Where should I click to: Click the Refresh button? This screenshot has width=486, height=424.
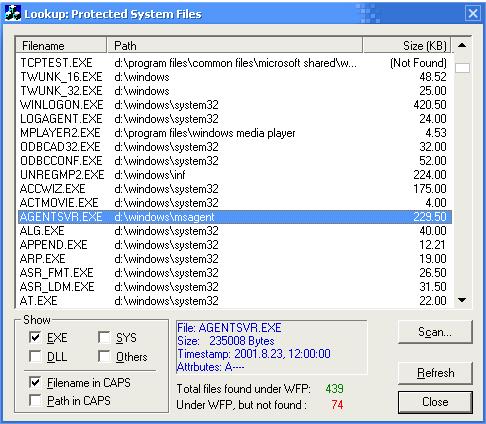tap(435, 373)
